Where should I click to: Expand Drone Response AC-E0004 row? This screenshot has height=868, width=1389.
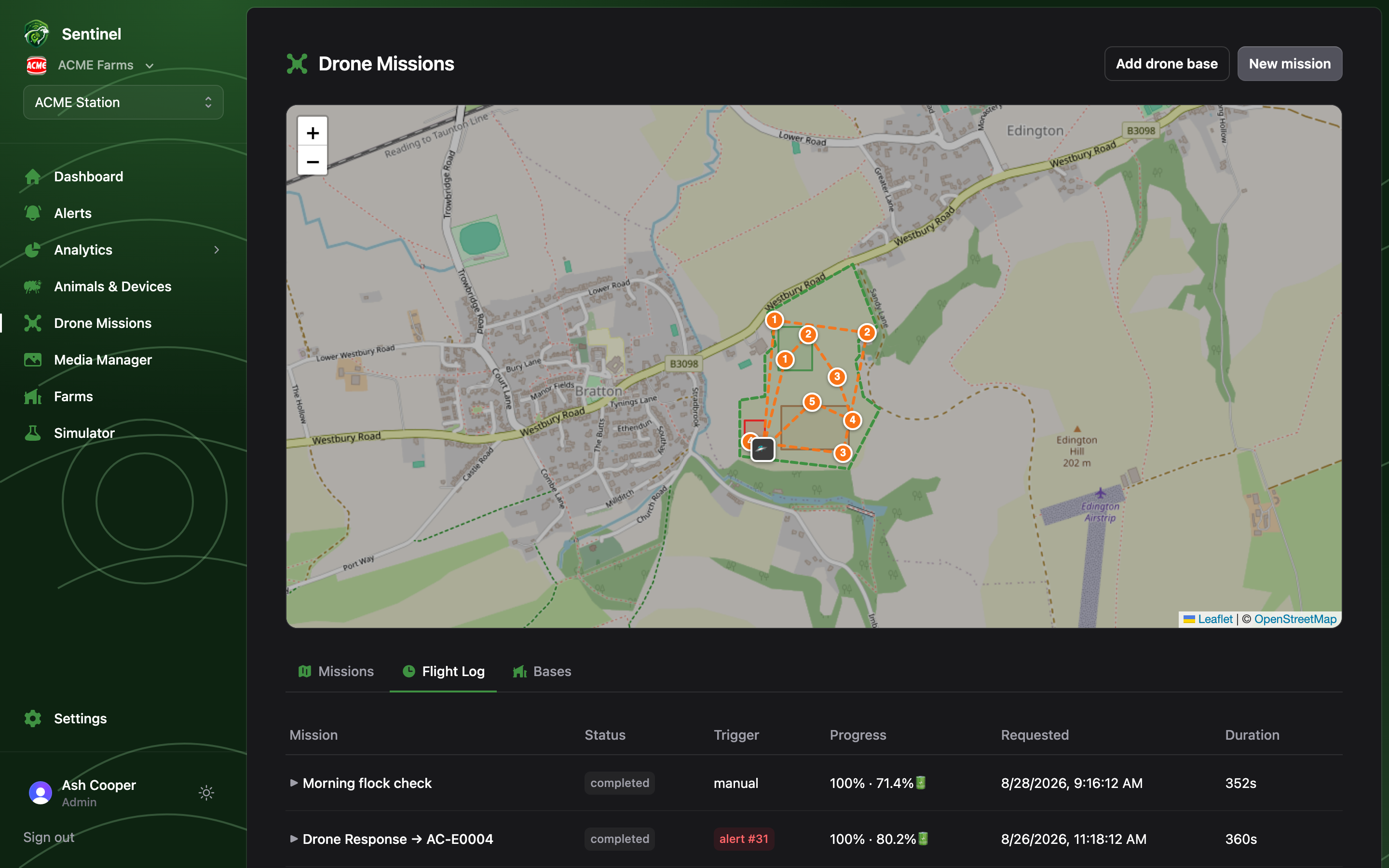coord(294,839)
